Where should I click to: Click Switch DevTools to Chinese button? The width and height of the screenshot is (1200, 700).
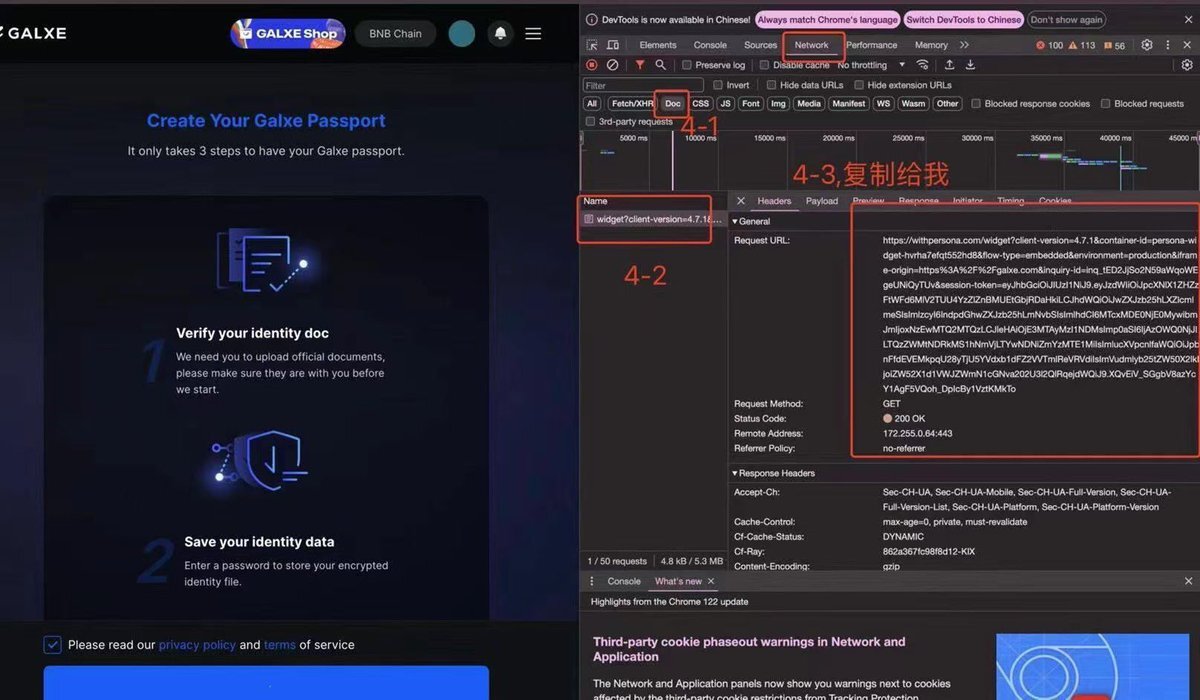click(963, 19)
